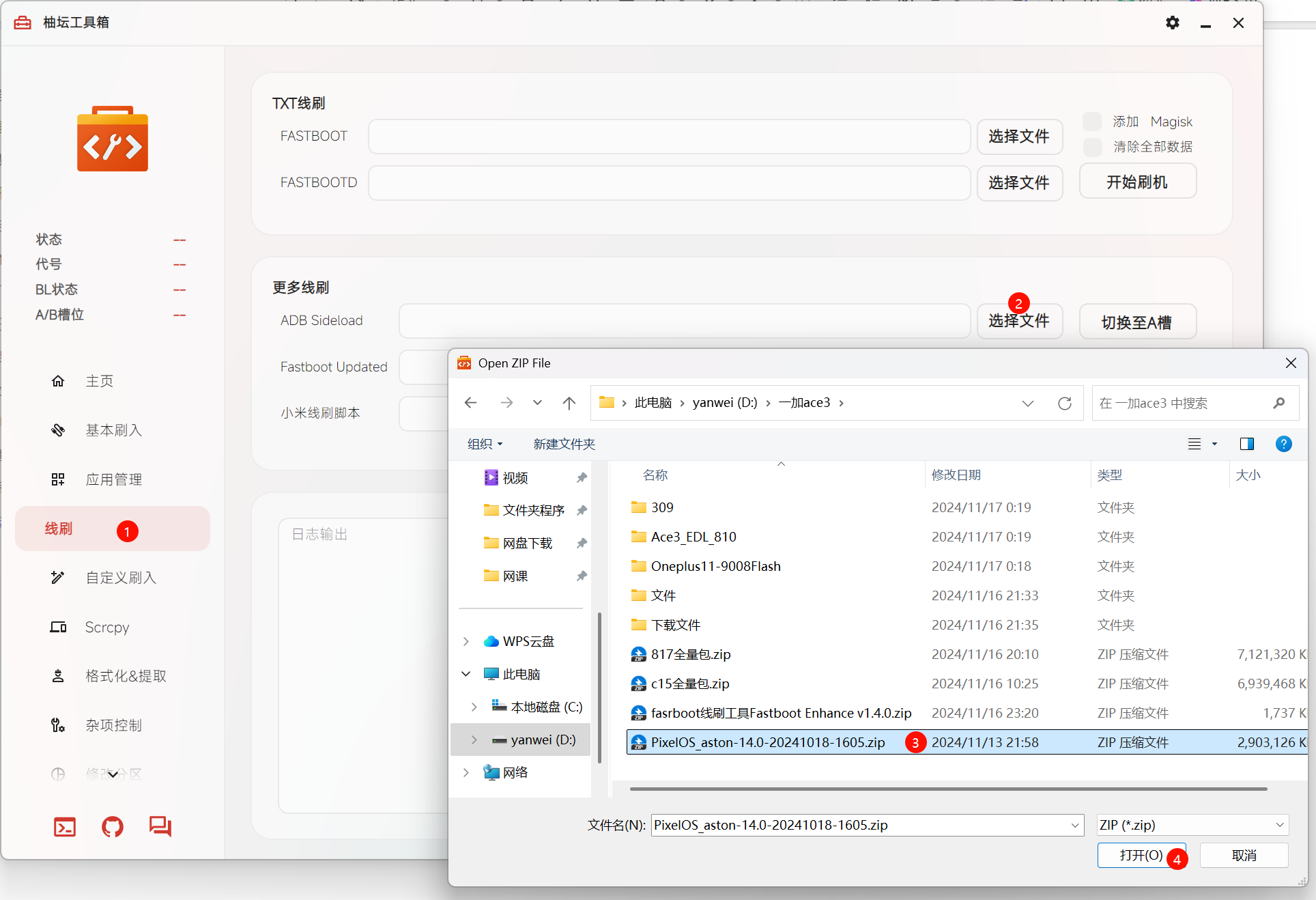Toggle preview pane icon in dialog

(x=1246, y=444)
